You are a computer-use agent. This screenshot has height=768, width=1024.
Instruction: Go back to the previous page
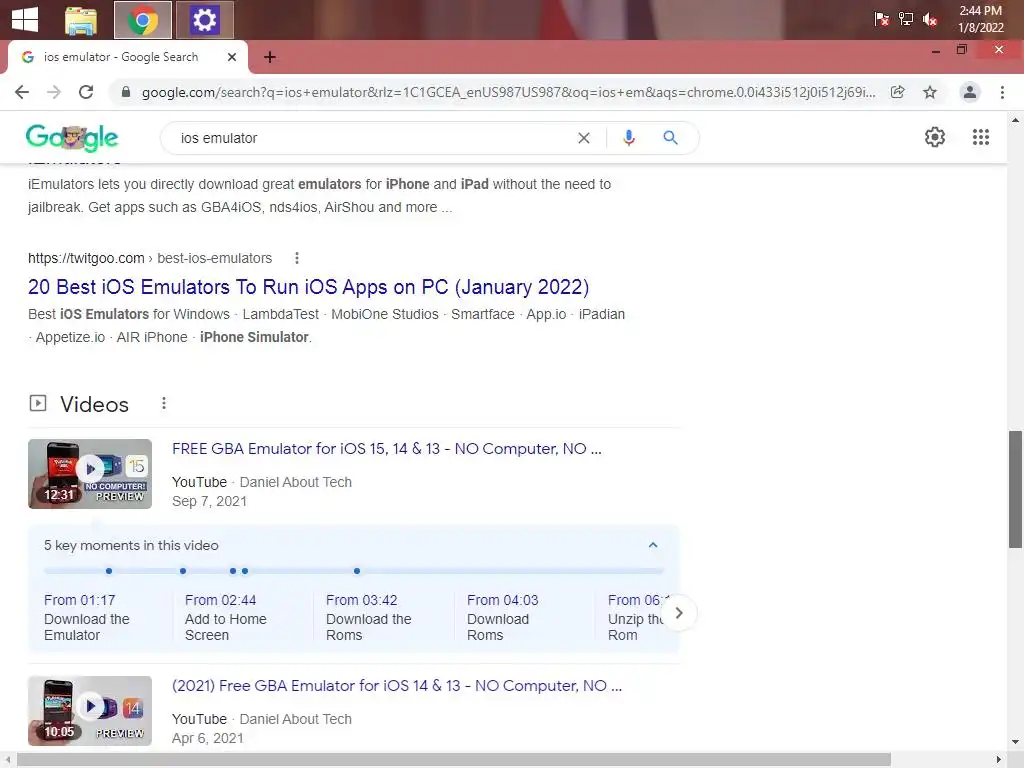(x=22, y=92)
